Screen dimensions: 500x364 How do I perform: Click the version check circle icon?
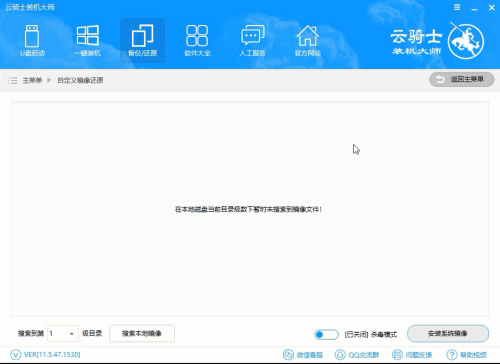tap(16, 355)
